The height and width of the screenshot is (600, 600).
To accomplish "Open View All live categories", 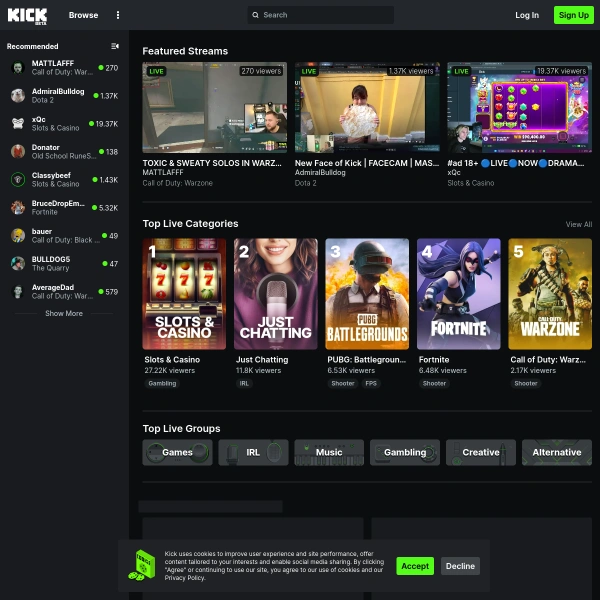I will coord(579,224).
